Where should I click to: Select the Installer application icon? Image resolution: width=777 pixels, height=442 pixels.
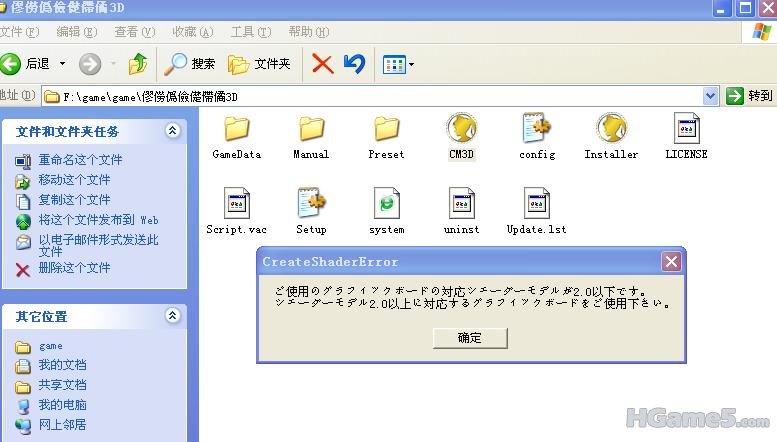pos(611,129)
